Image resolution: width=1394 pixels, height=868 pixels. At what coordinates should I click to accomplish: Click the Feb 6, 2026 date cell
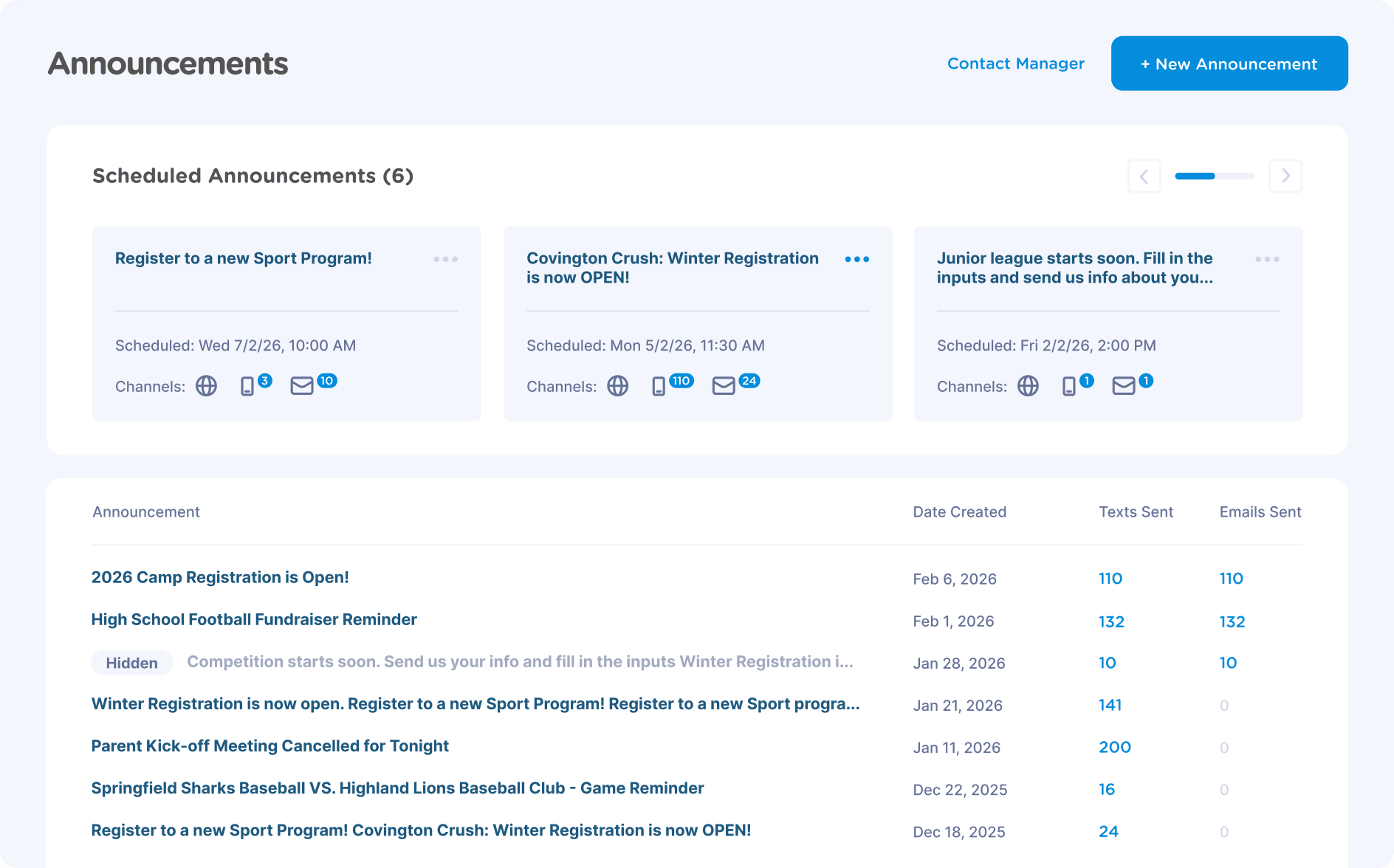click(x=955, y=579)
